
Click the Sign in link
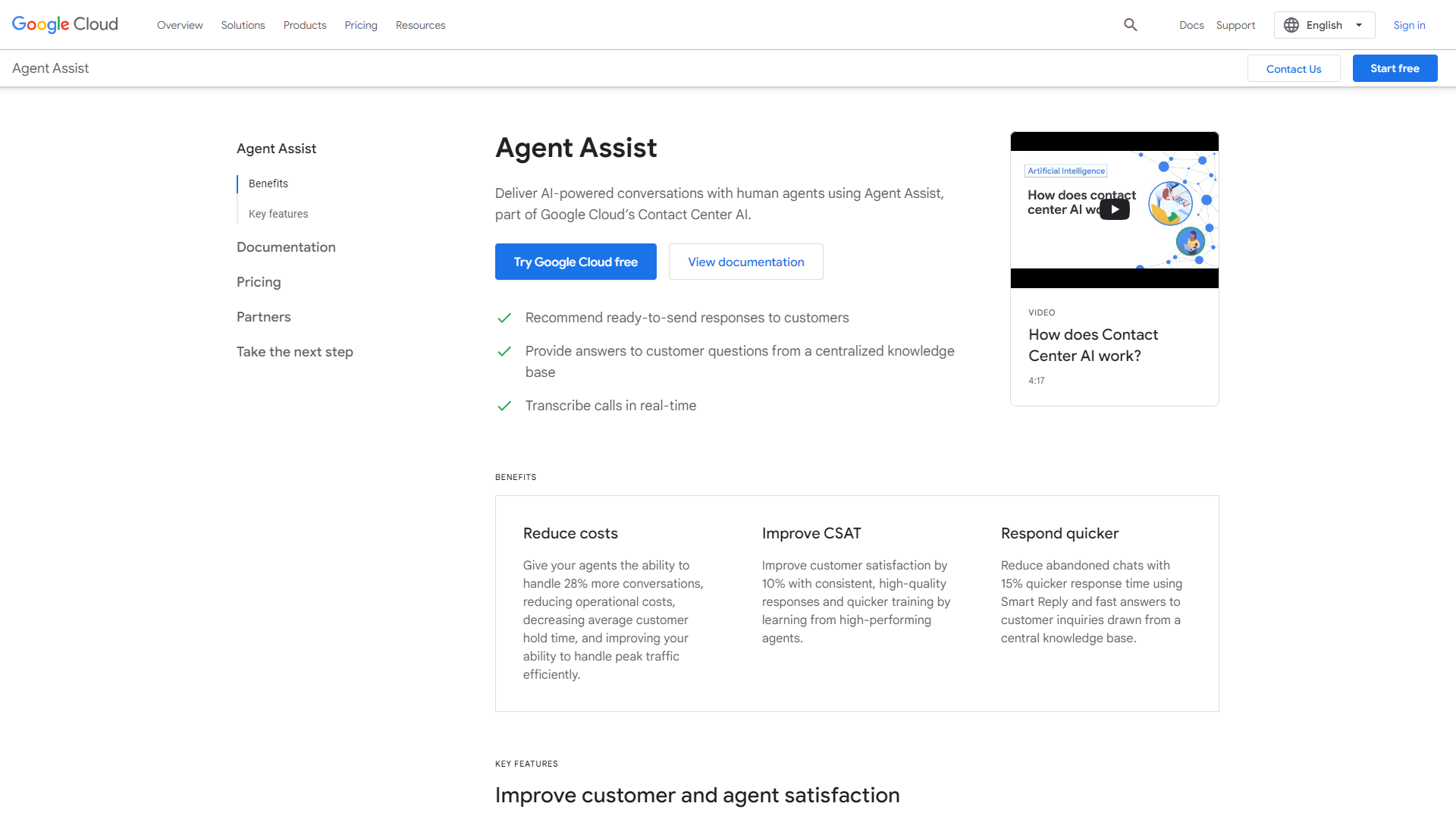coord(1409,24)
